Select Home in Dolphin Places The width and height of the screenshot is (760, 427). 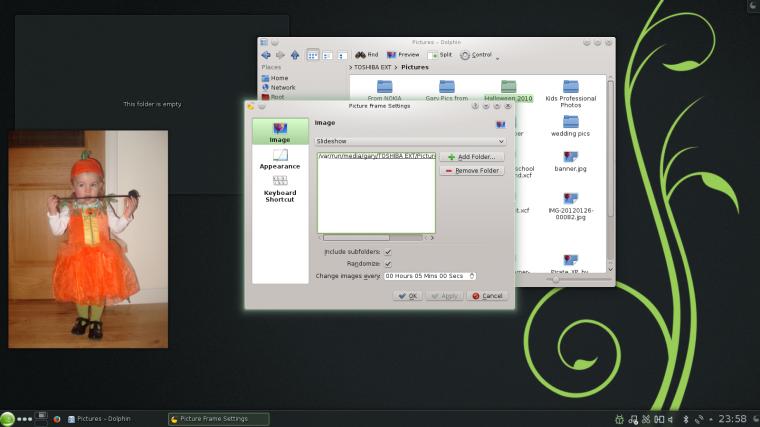tap(275, 78)
